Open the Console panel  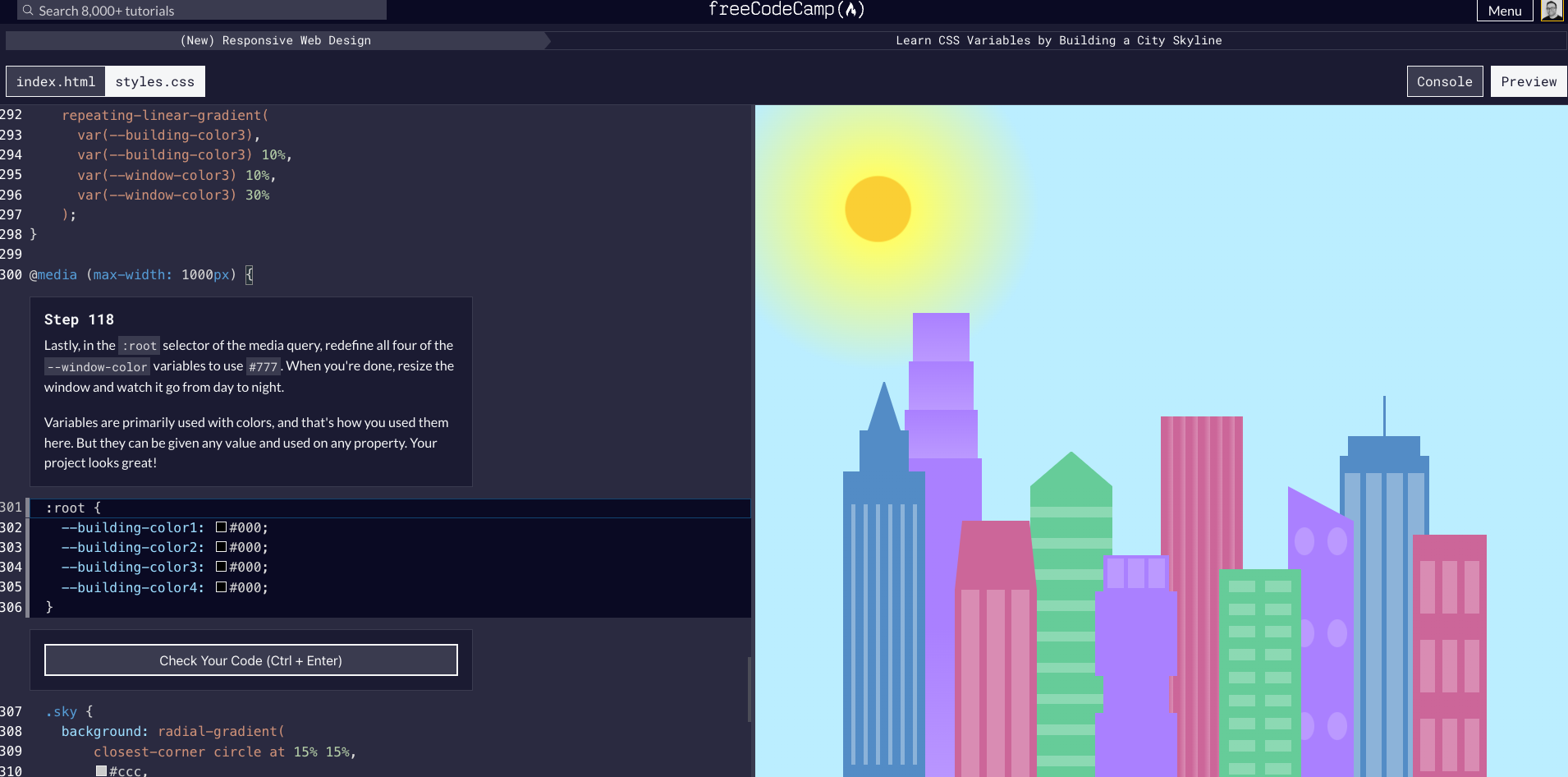coord(1443,80)
